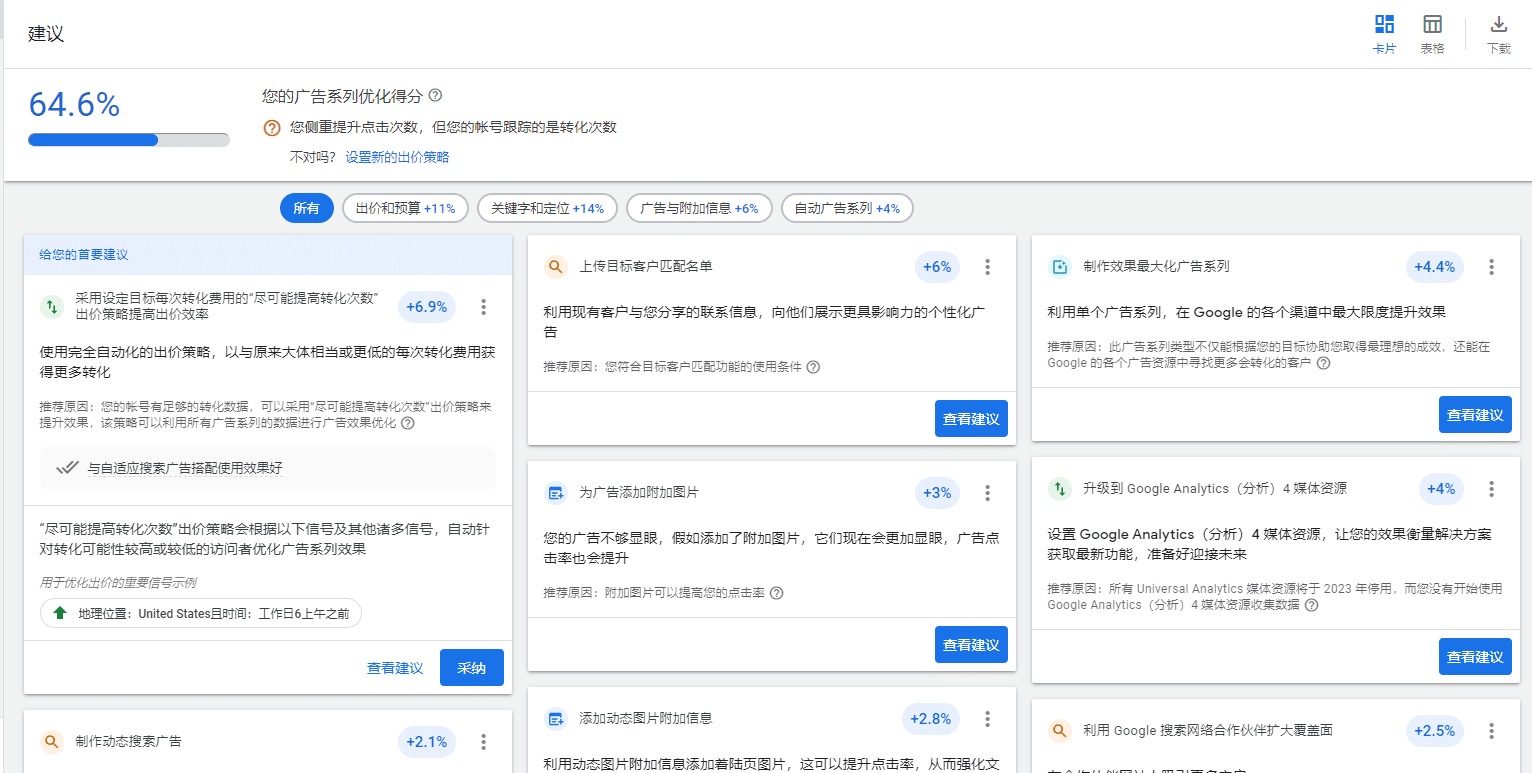Open more options on 添加动态图片附加信息 card
This screenshot has width=1532, height=773.
click(987, 719)
